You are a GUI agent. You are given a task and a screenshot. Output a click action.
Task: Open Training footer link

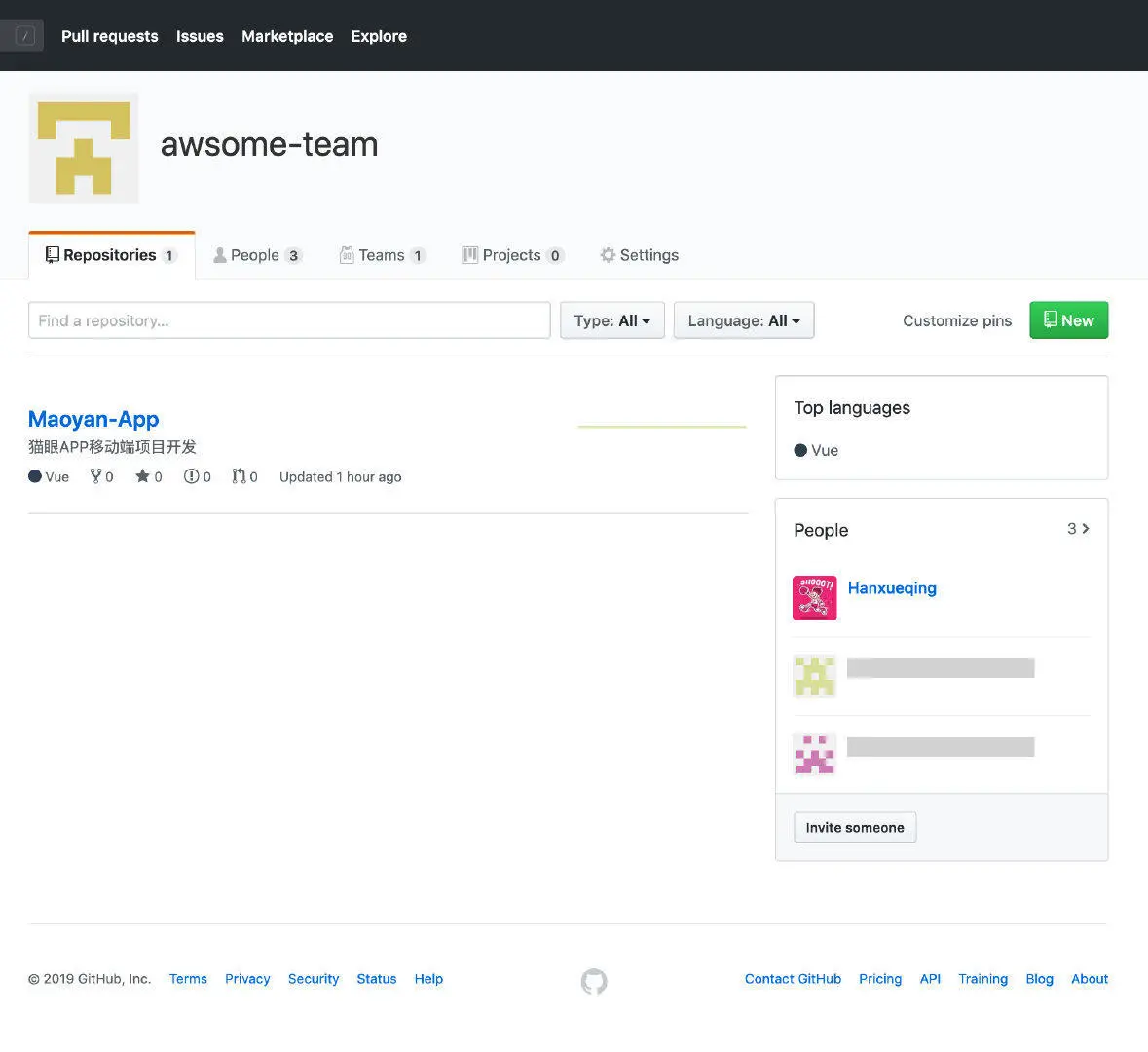pos(982,979)
